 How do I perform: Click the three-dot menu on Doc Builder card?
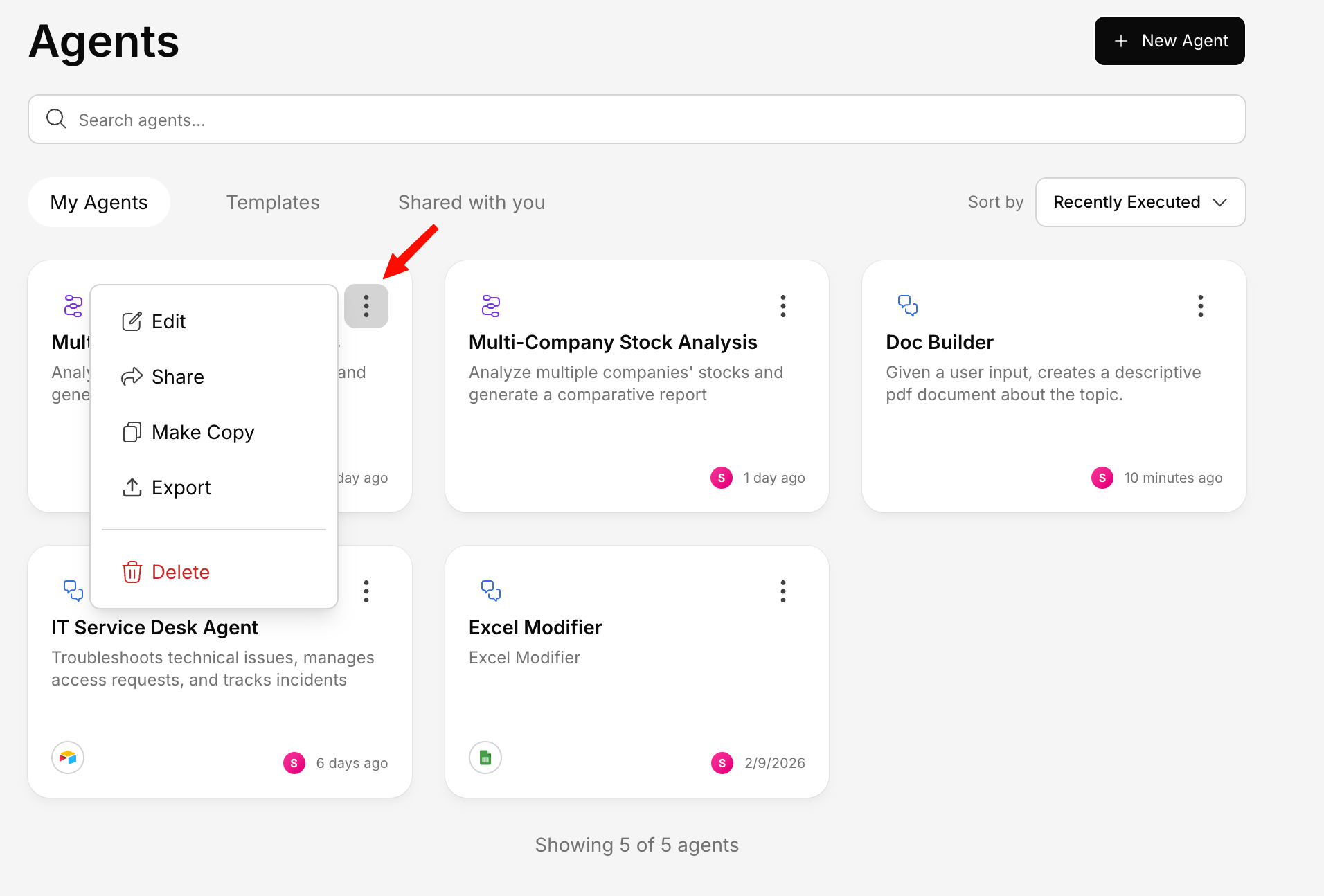(1200, 306)
